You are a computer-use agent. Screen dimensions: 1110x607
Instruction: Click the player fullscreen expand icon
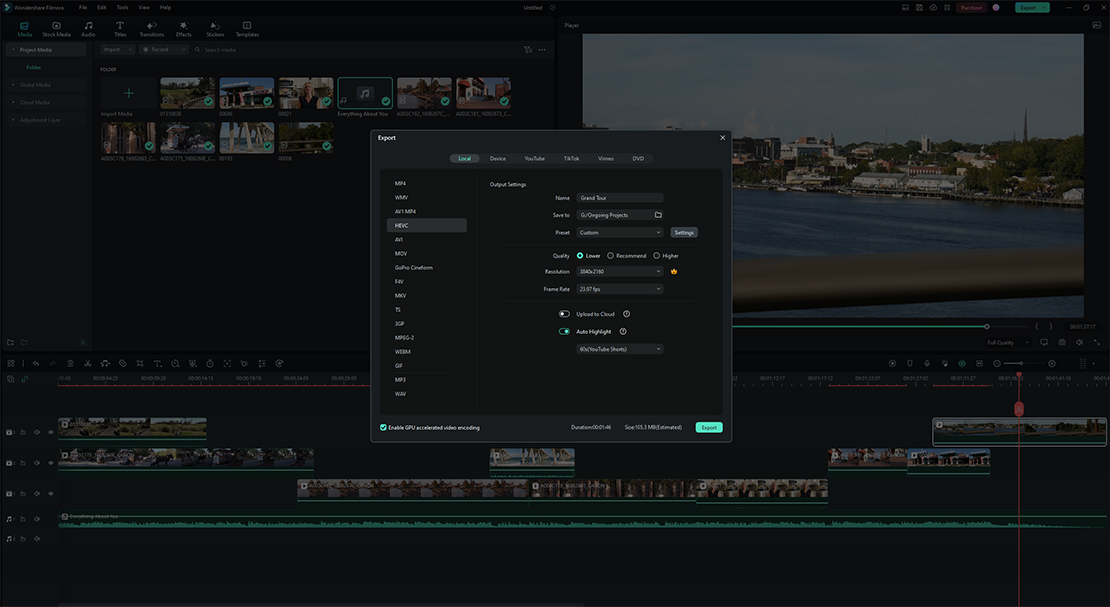(x=1096, y=342)
